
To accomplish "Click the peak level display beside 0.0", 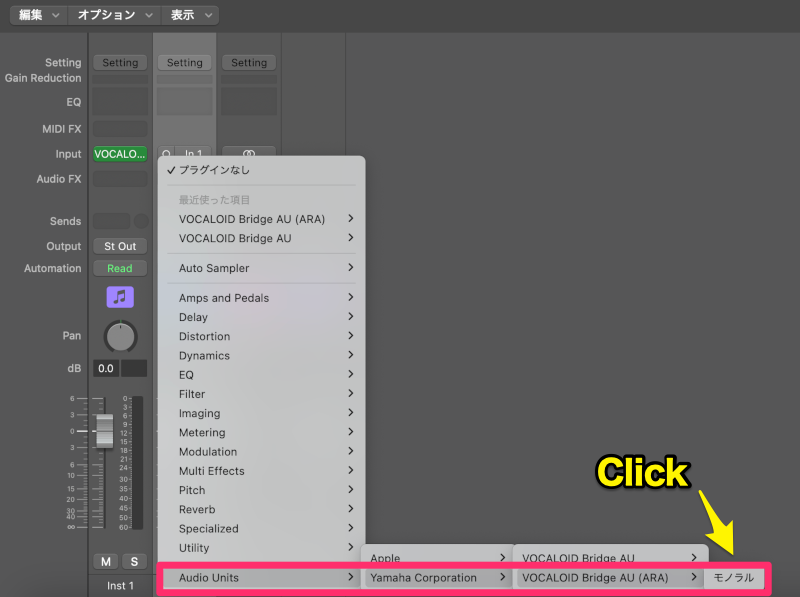I will click(134, 368).
